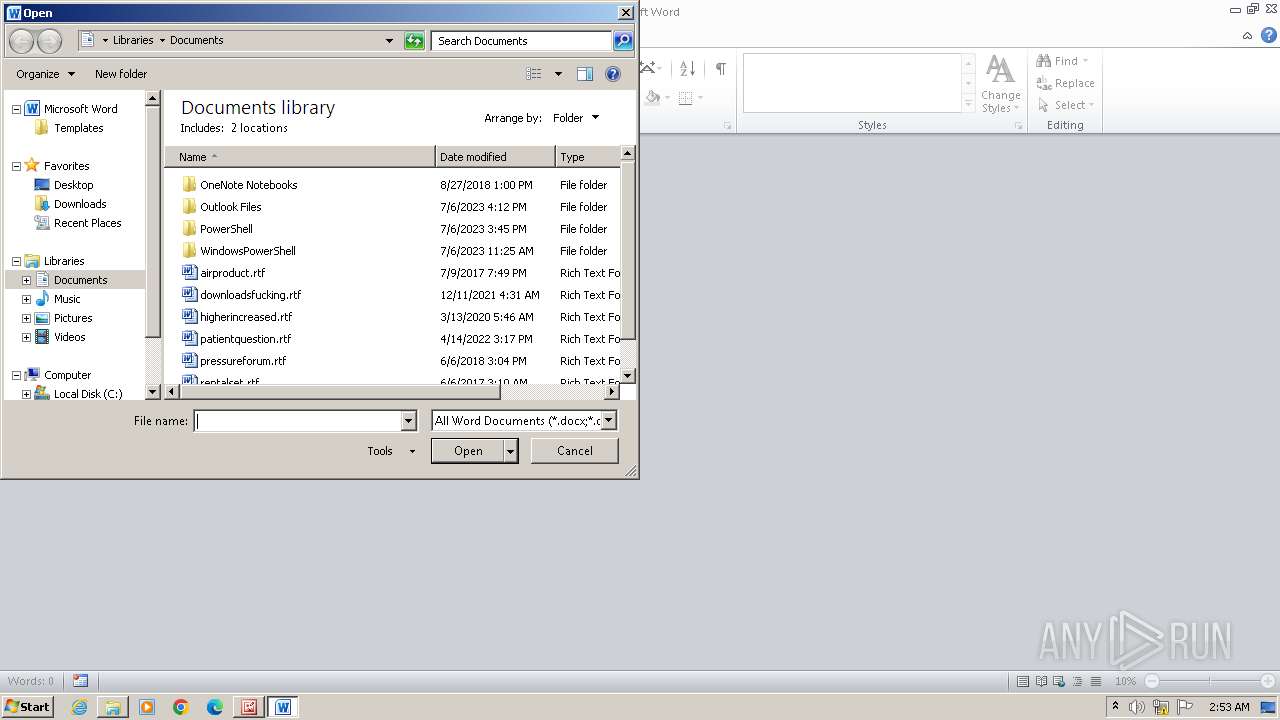
Task: Refresh the Documents location
Action: (x=414, y=41)
